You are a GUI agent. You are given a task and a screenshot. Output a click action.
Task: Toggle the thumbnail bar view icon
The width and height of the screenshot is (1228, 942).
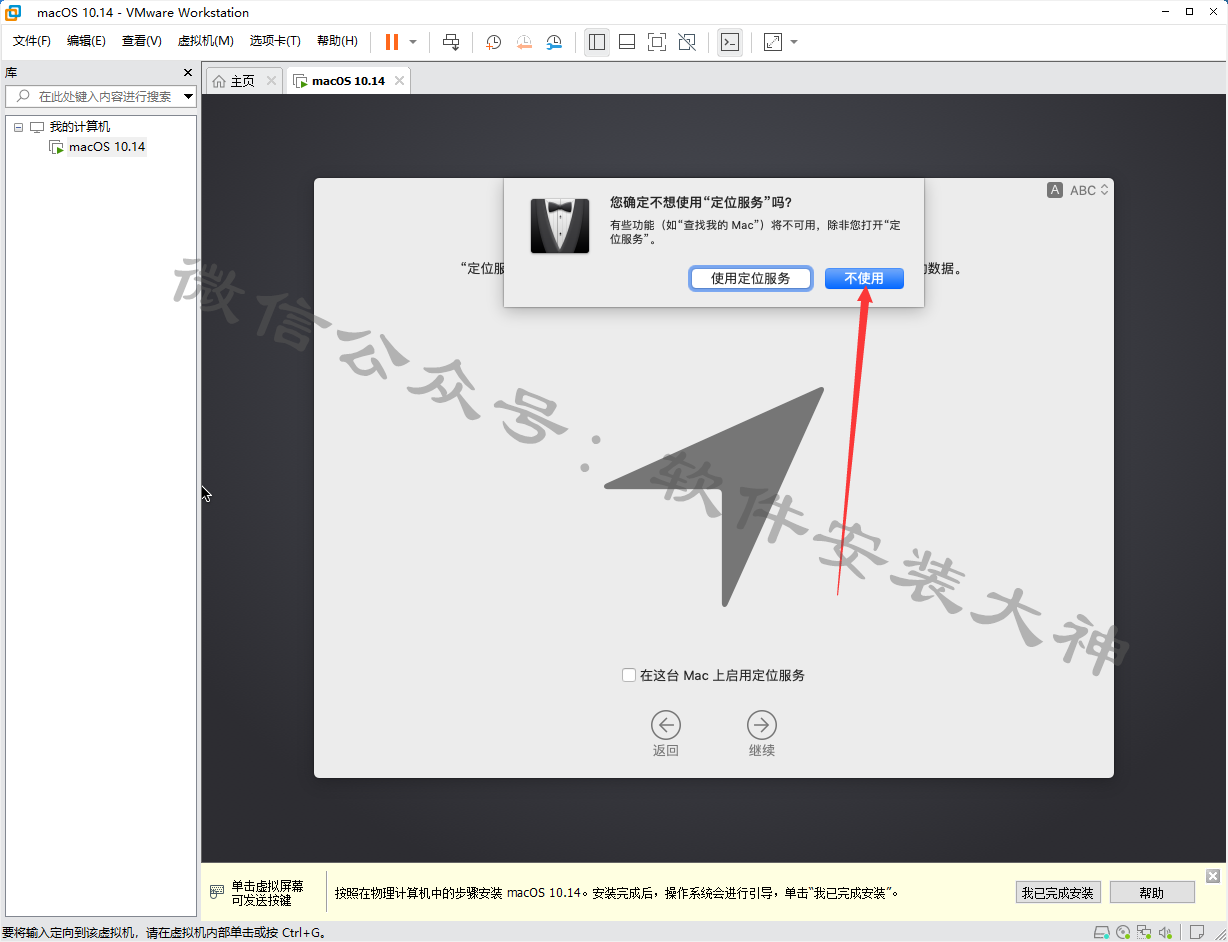click(627, 42)
